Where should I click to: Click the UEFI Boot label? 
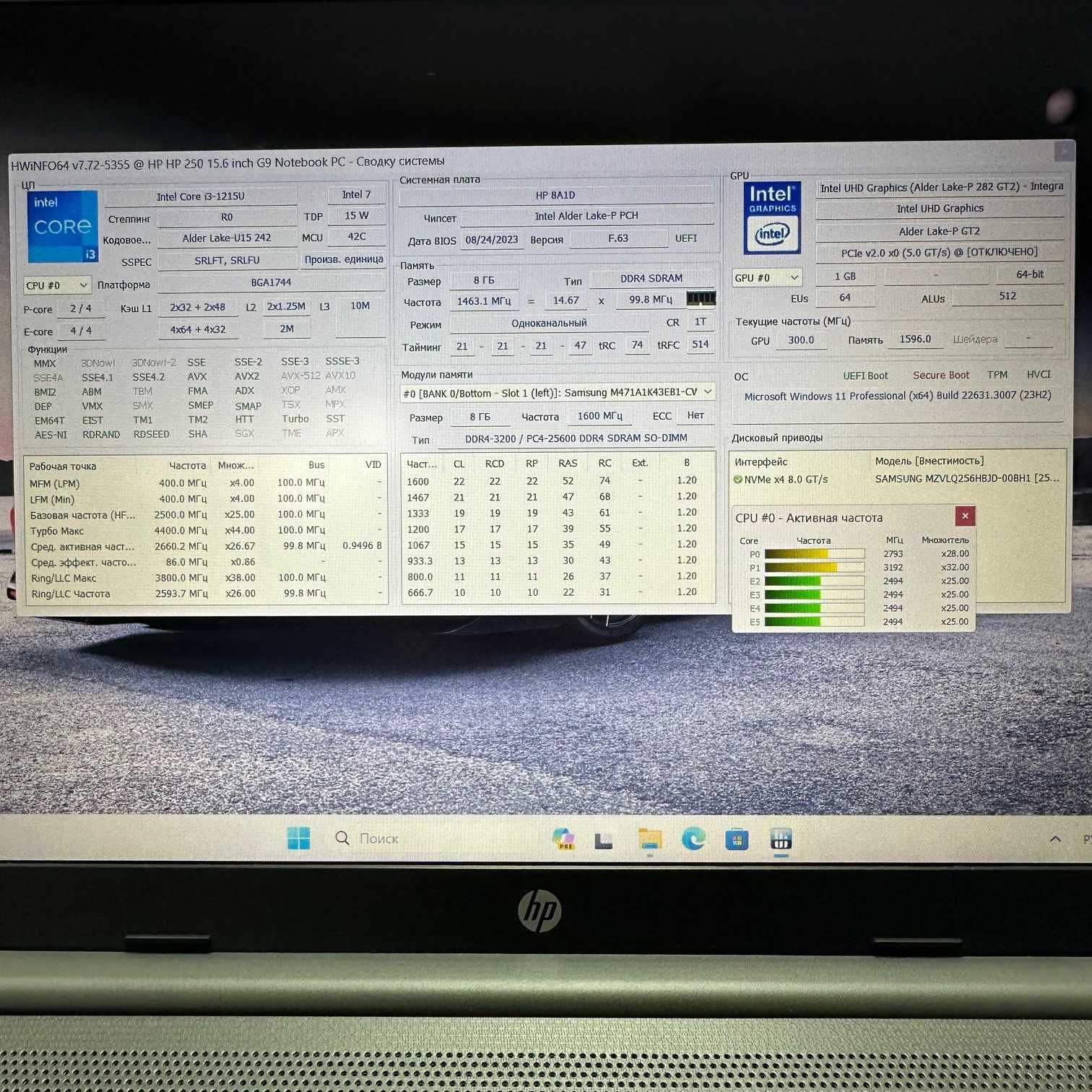[x=865, y=376]
